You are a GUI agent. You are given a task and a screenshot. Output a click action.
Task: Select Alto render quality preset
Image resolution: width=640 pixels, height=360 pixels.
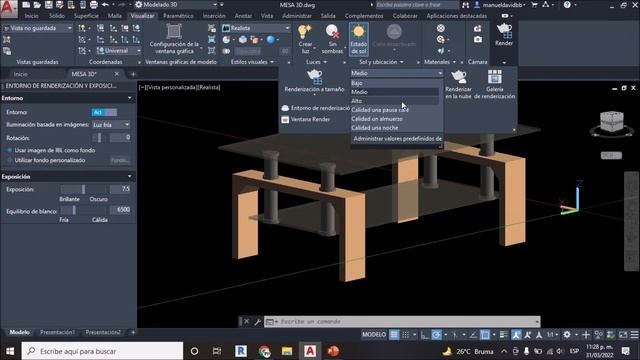tap(395, 101)
